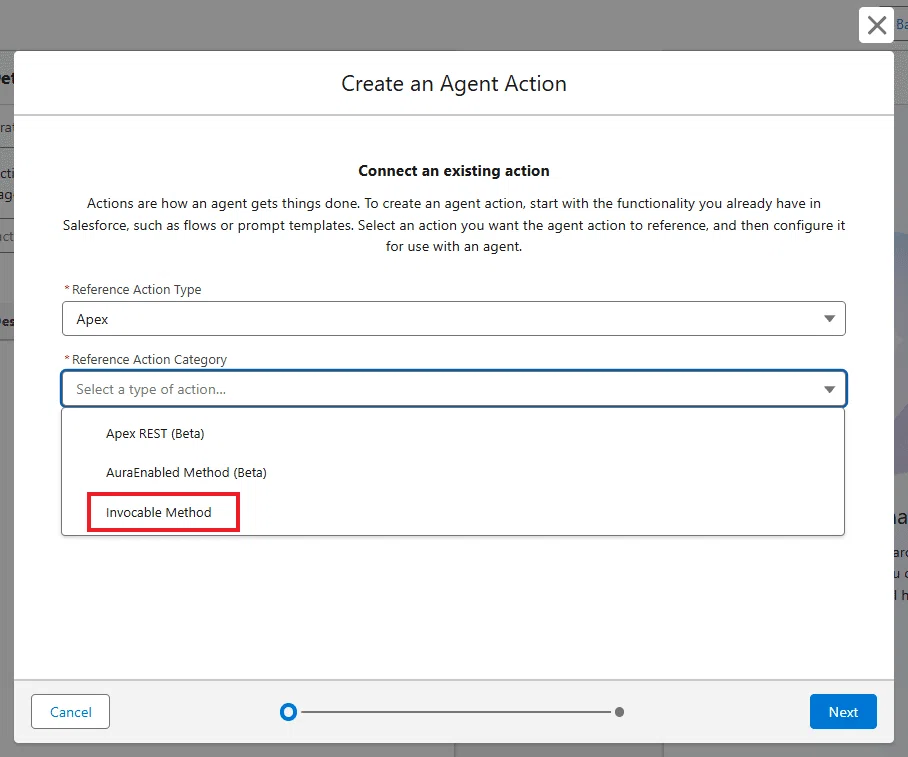Image resolution: width=908 pixels, height=757 pixels.
Task: Cancel the agent action creation
Action: click(x=71, y=711)
